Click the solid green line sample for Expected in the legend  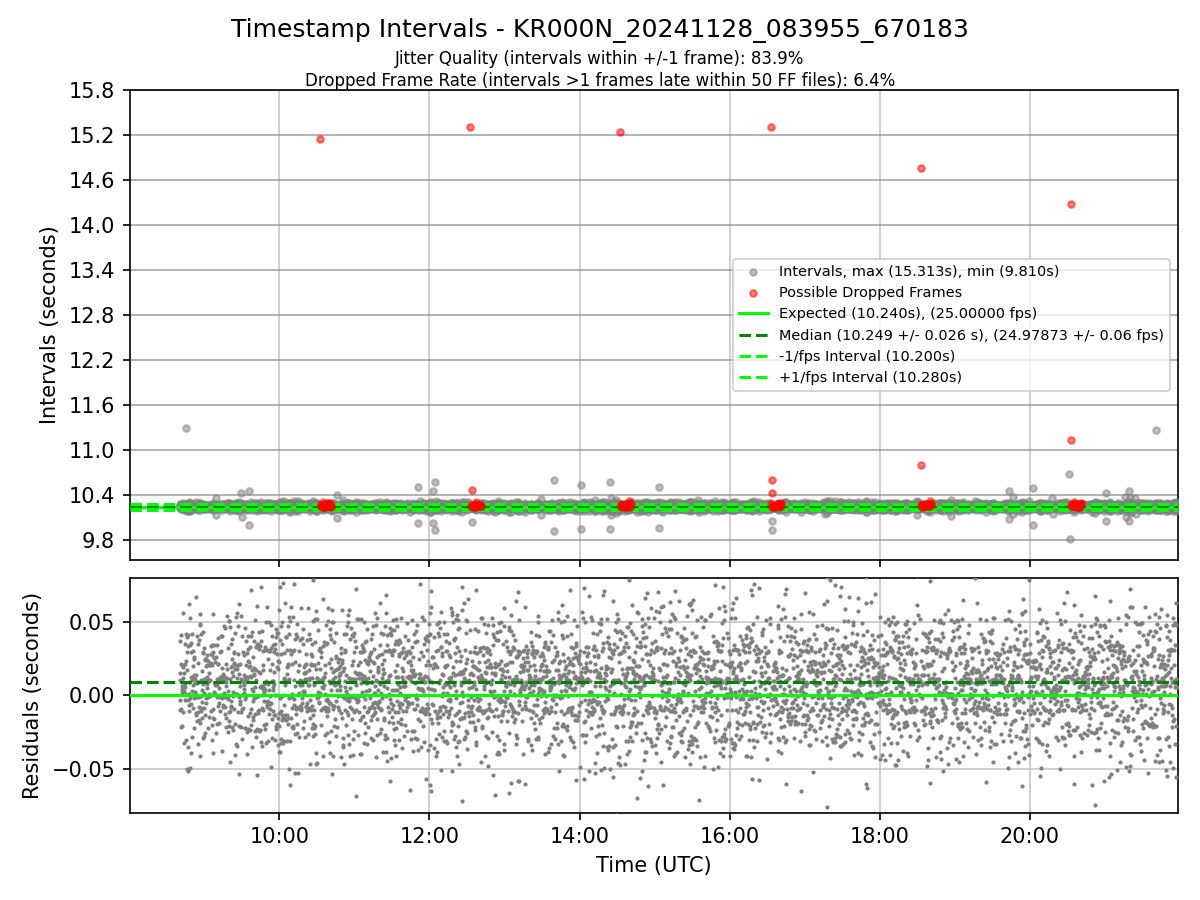click(754, 314)
